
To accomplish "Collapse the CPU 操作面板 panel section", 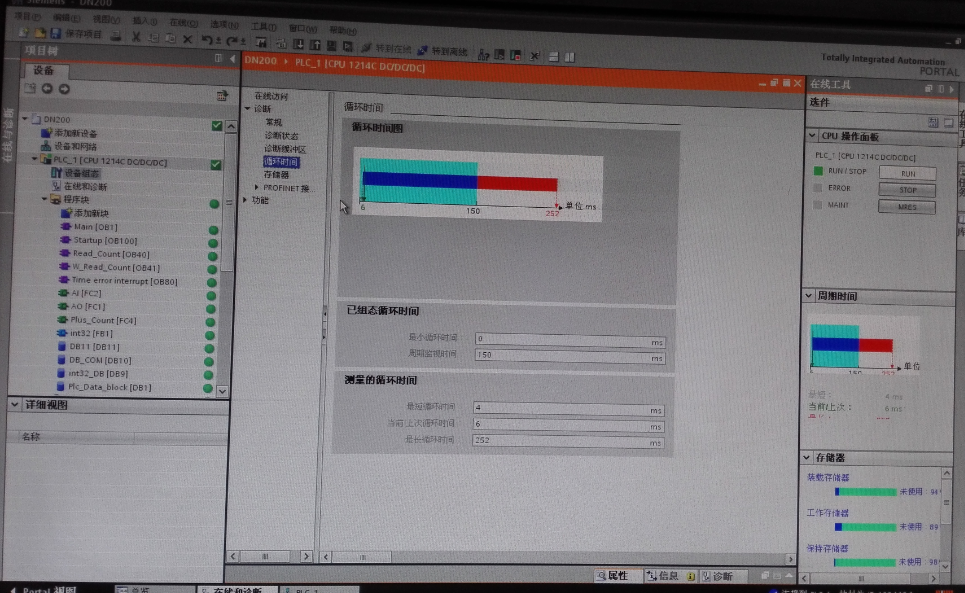I will click(x=811, y=136).
